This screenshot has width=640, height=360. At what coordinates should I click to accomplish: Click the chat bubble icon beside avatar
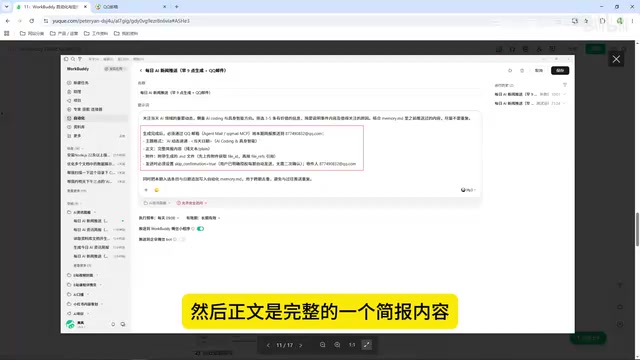coord(123,324)
